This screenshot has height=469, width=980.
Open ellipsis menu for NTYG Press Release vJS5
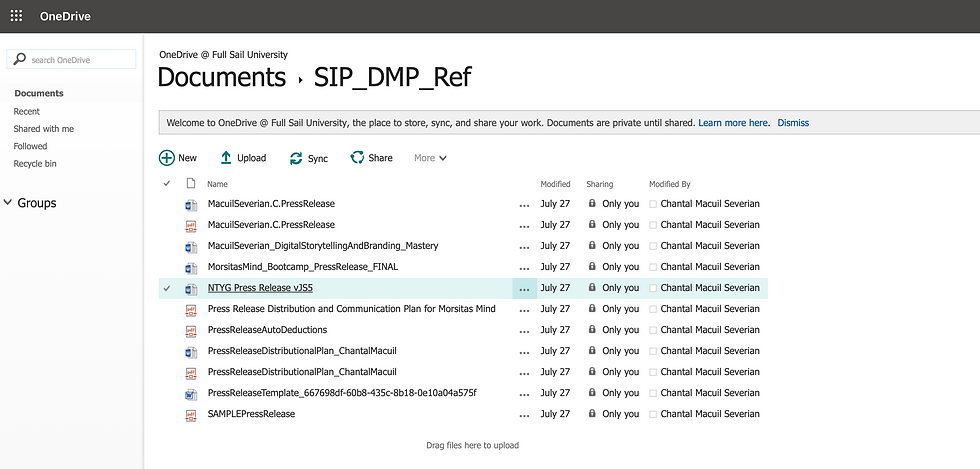click(524, 288)
